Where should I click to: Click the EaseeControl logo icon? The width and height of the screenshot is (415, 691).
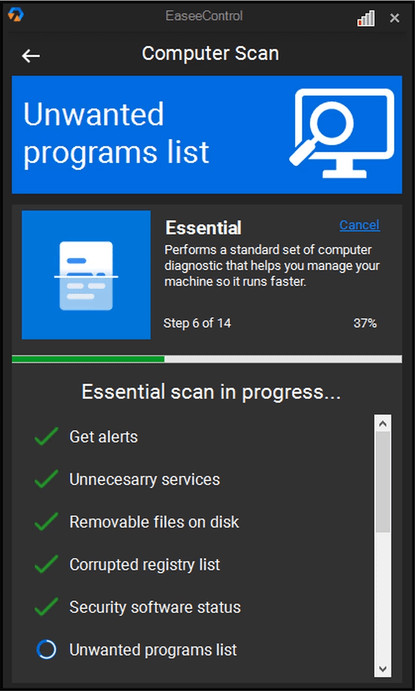coord(16,15)
